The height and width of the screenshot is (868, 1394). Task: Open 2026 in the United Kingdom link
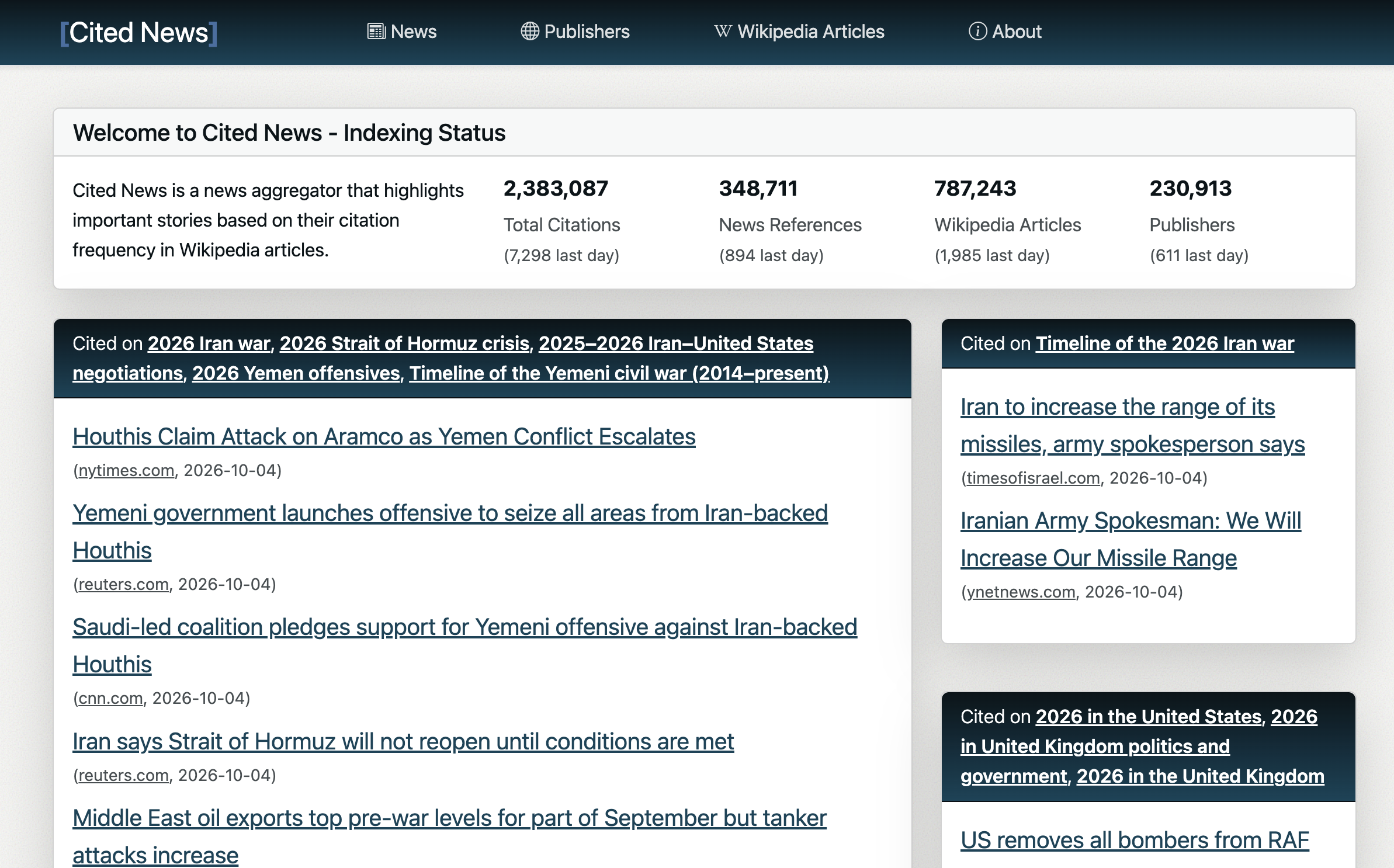[x=1200, y=776]
